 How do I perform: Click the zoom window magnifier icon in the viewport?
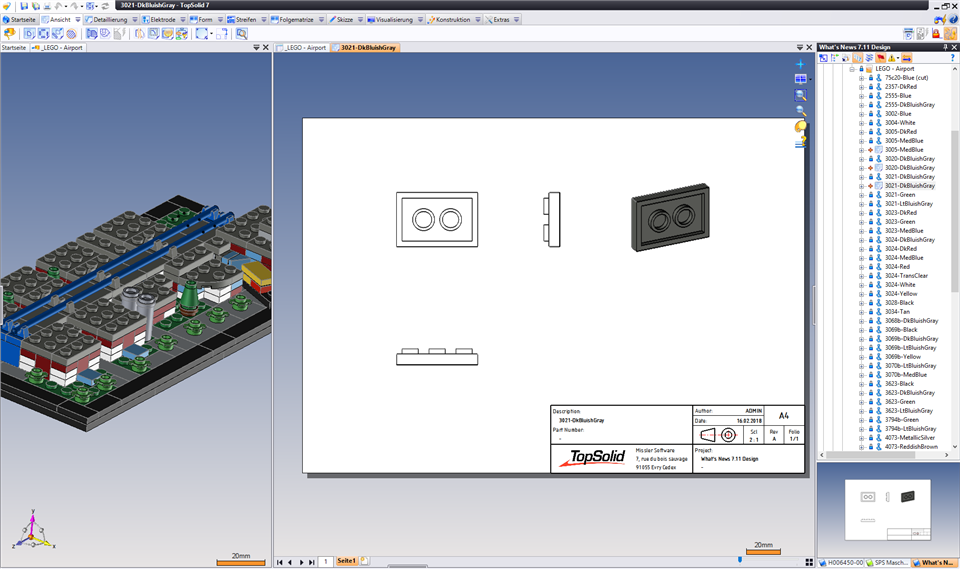(x=800, y=95)
